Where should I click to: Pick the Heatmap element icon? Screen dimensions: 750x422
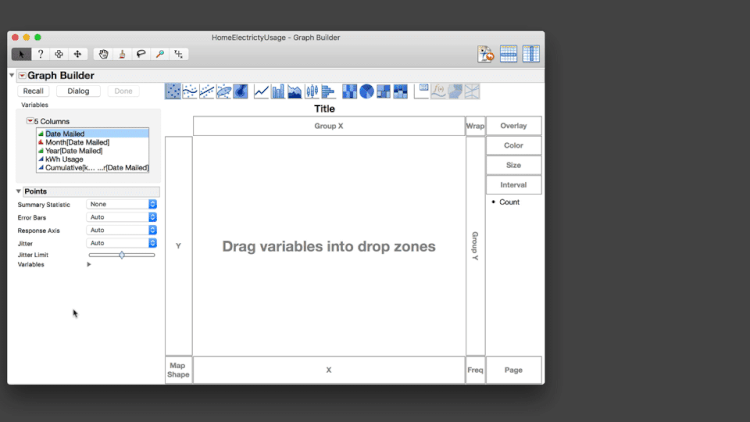(350, 91)
